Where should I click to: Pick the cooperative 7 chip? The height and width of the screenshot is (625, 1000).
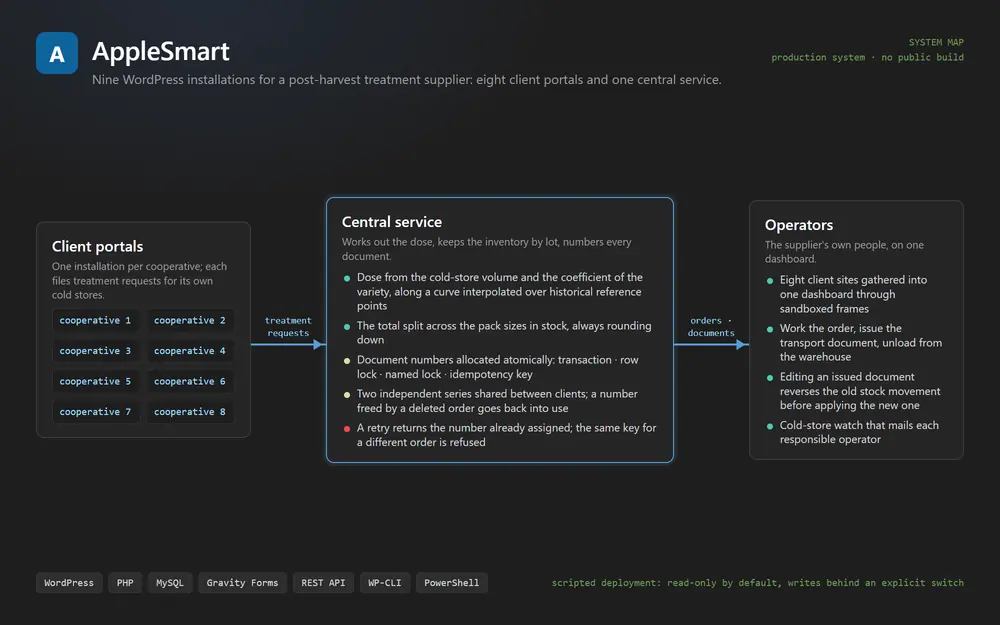[95, 412]
